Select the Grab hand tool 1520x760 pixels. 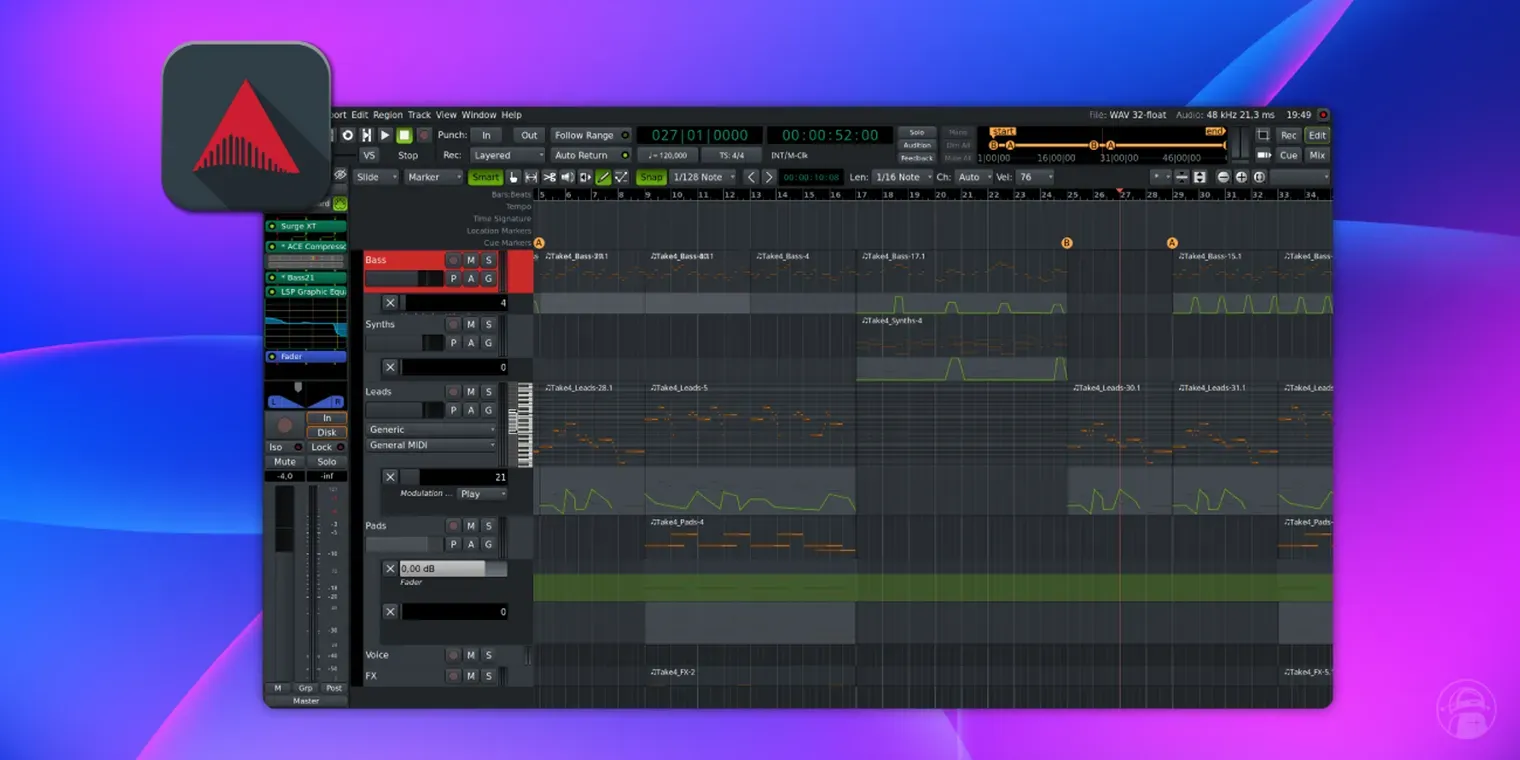click(x=514, y=177)
